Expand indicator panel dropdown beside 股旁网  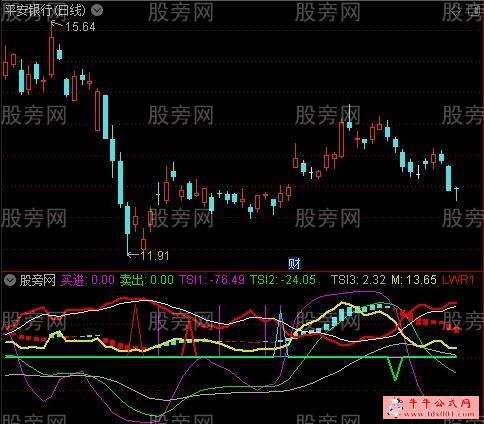[10, 280]
